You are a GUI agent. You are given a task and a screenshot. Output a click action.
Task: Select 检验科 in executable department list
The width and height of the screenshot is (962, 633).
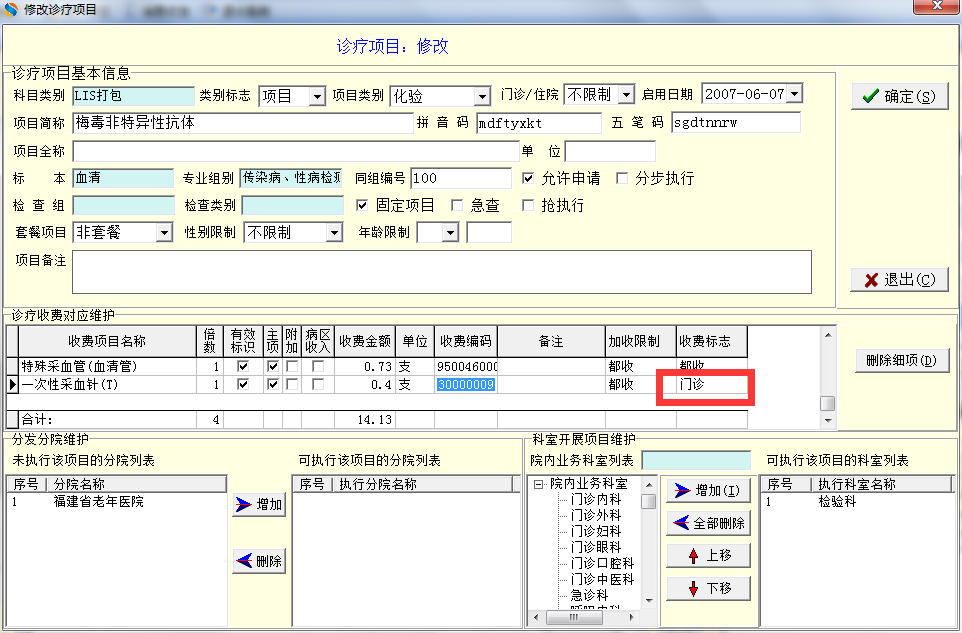[x=837, y=502]
